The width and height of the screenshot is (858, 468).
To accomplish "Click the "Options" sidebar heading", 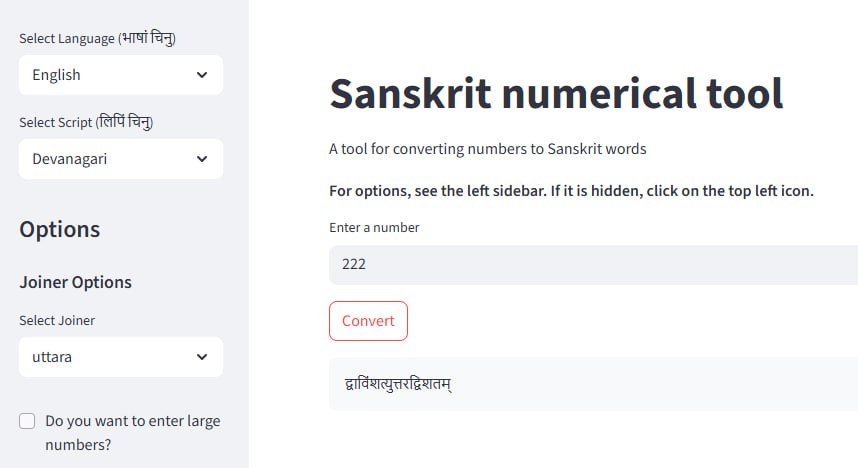I will click(60, 229).
